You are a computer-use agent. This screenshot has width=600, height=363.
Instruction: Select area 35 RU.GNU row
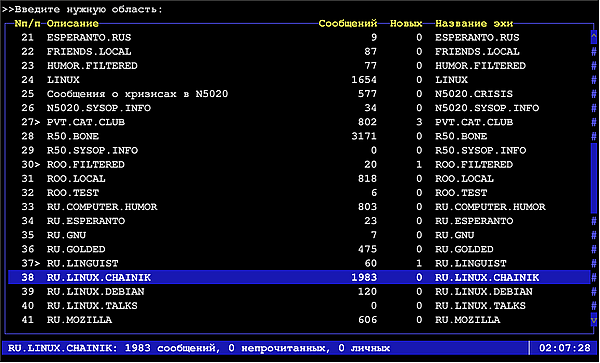click(299, 235)
